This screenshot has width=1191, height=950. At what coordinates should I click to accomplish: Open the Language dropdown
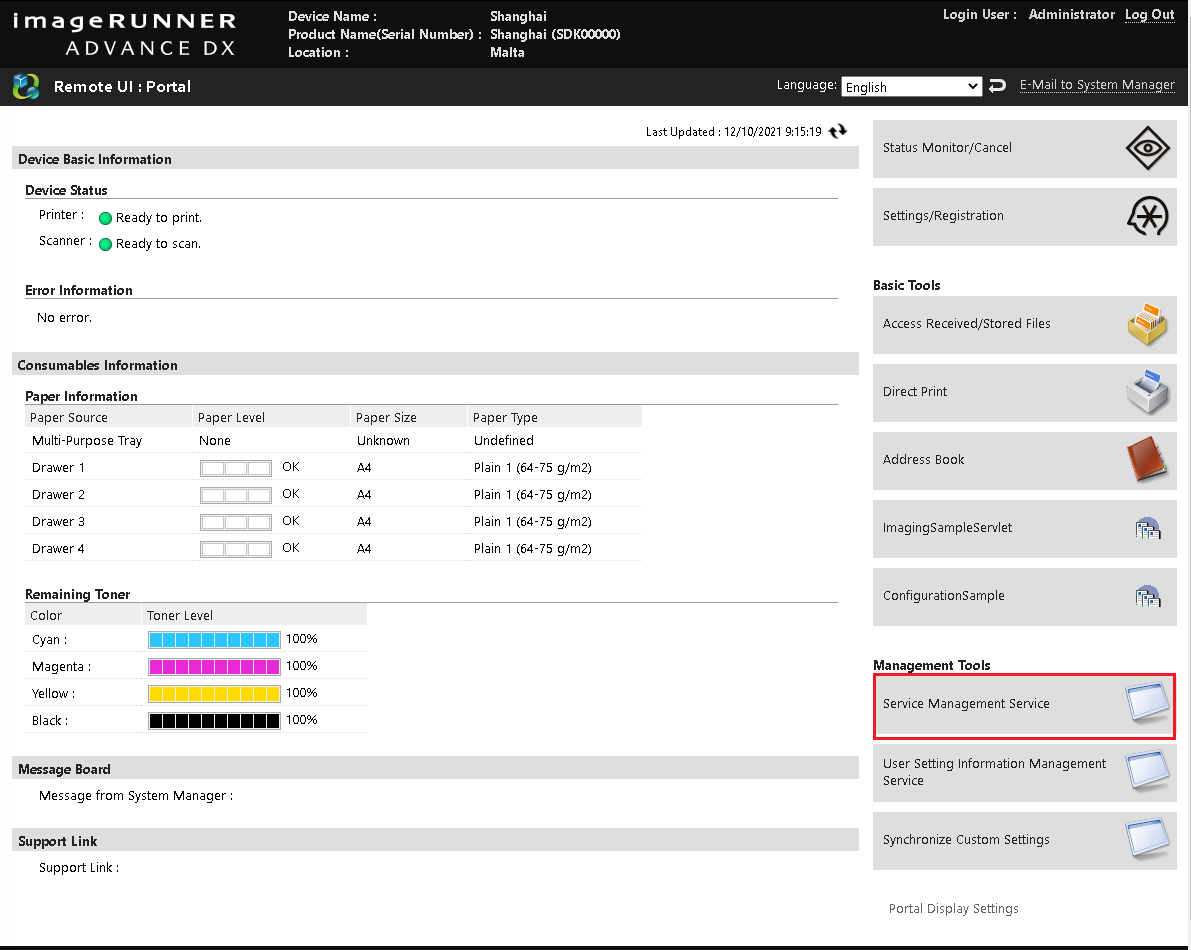coord(911,87)
